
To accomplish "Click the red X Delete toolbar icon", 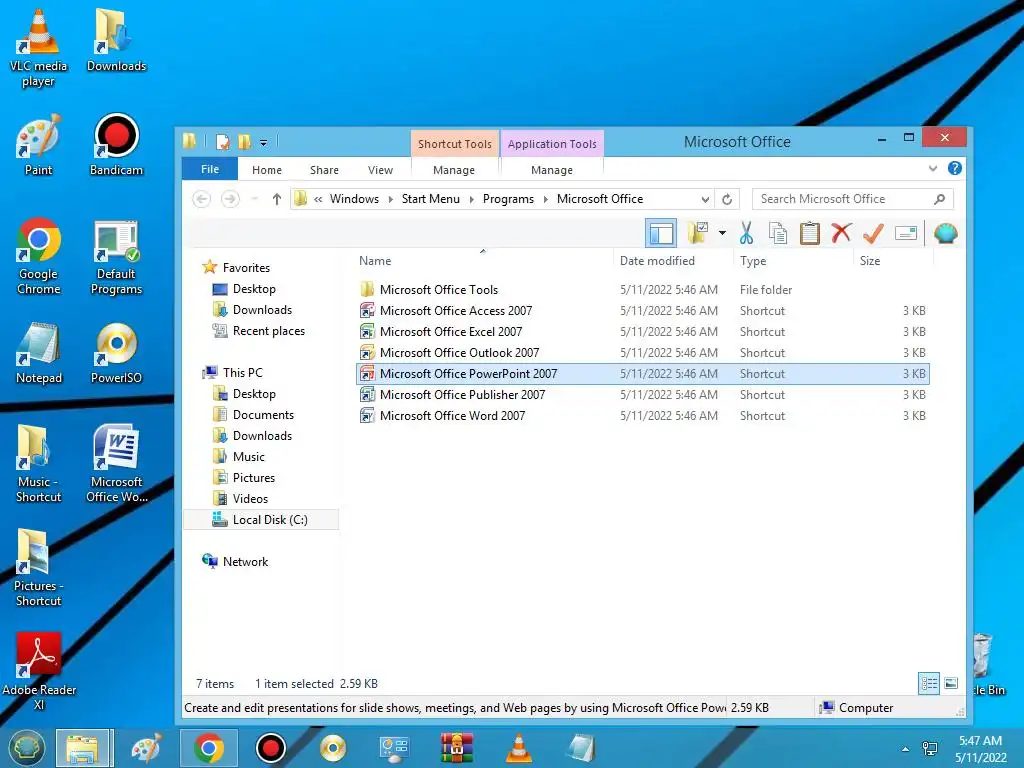I will (x=841, y=232).
